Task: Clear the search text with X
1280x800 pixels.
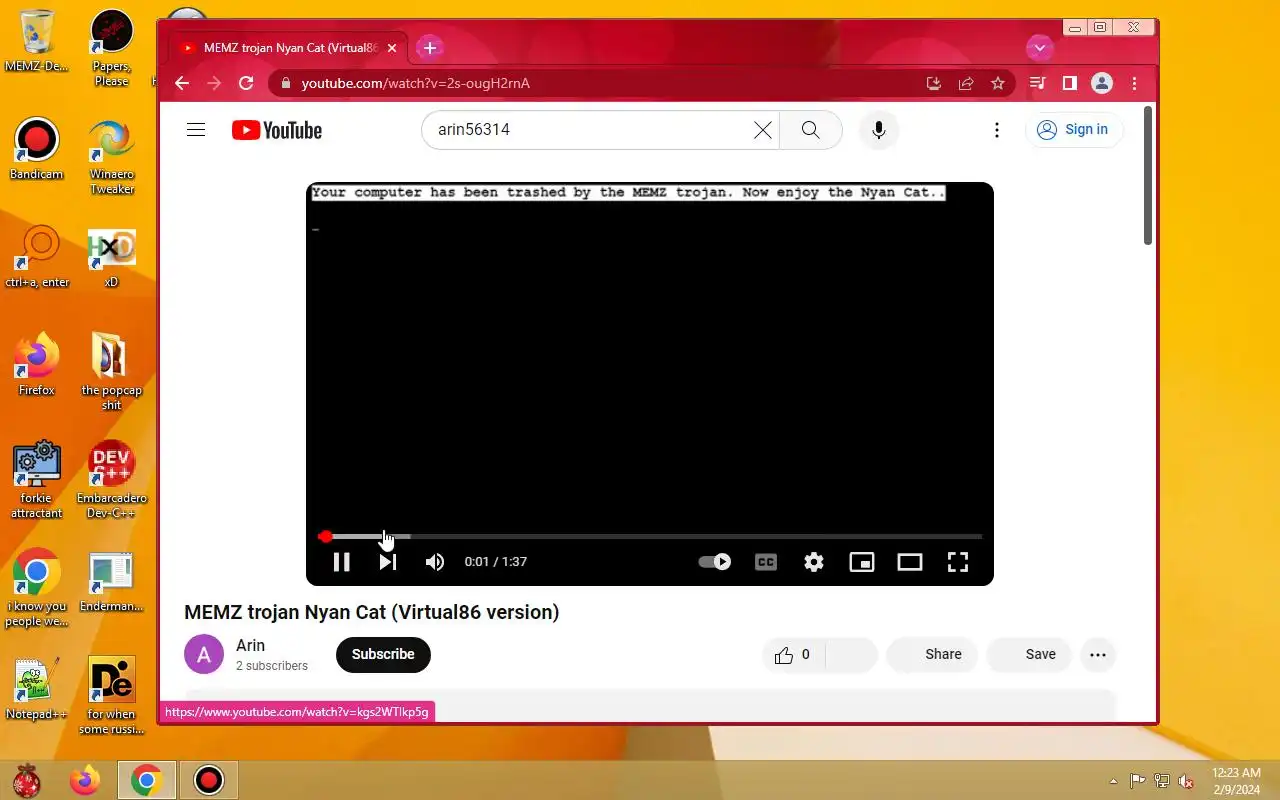Action: tap(763, 130)
